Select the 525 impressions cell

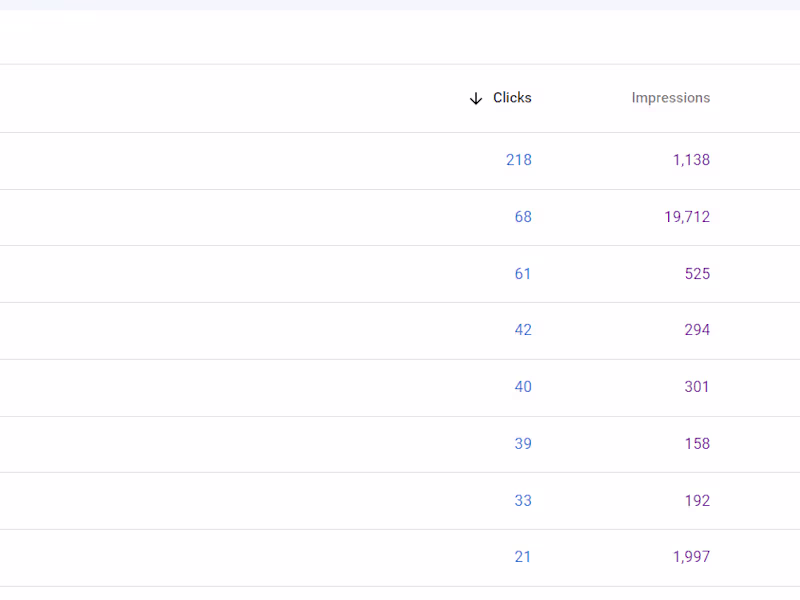(x=697, y=274)
